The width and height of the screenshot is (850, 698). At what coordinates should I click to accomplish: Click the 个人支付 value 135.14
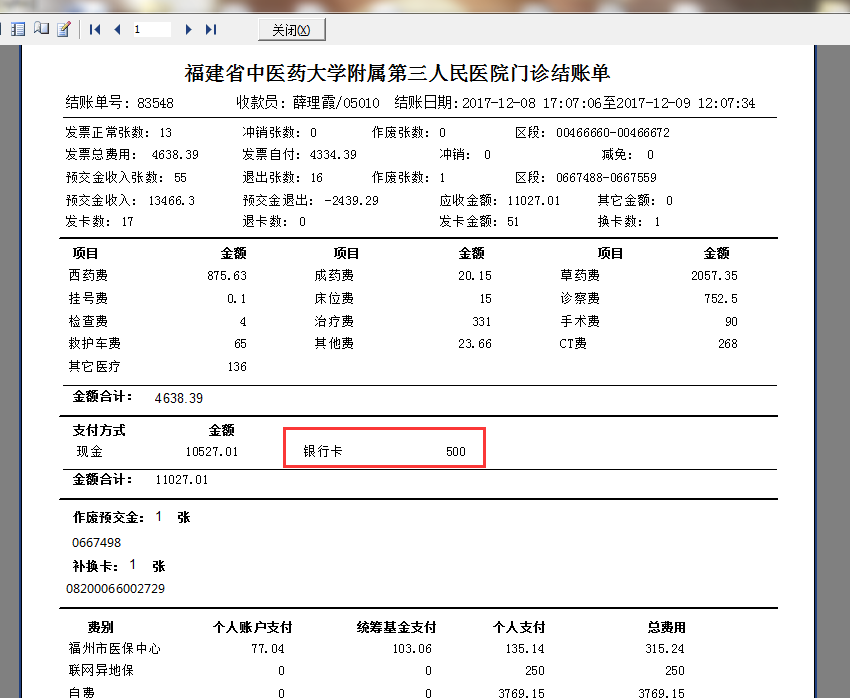point(525,649)
